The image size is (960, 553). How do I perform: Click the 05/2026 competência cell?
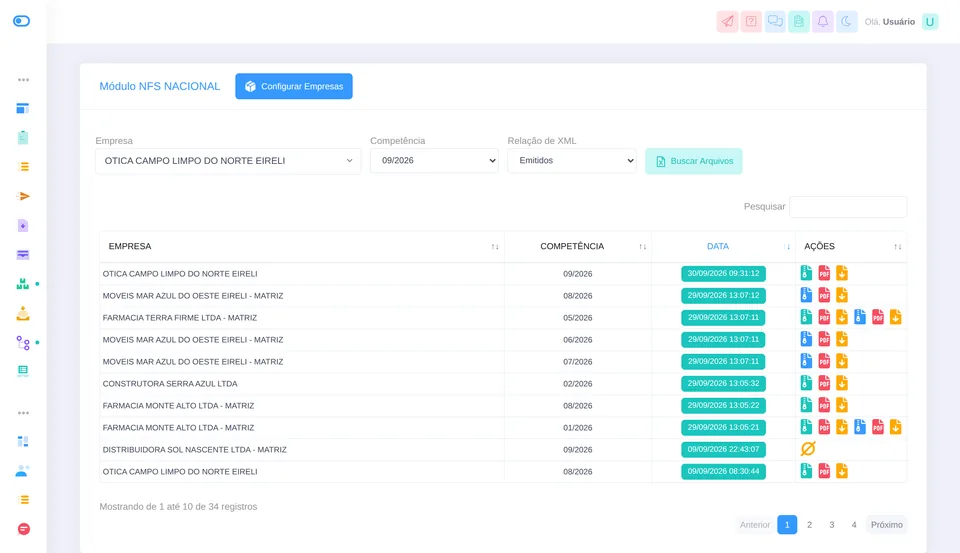tap(577, 318)
